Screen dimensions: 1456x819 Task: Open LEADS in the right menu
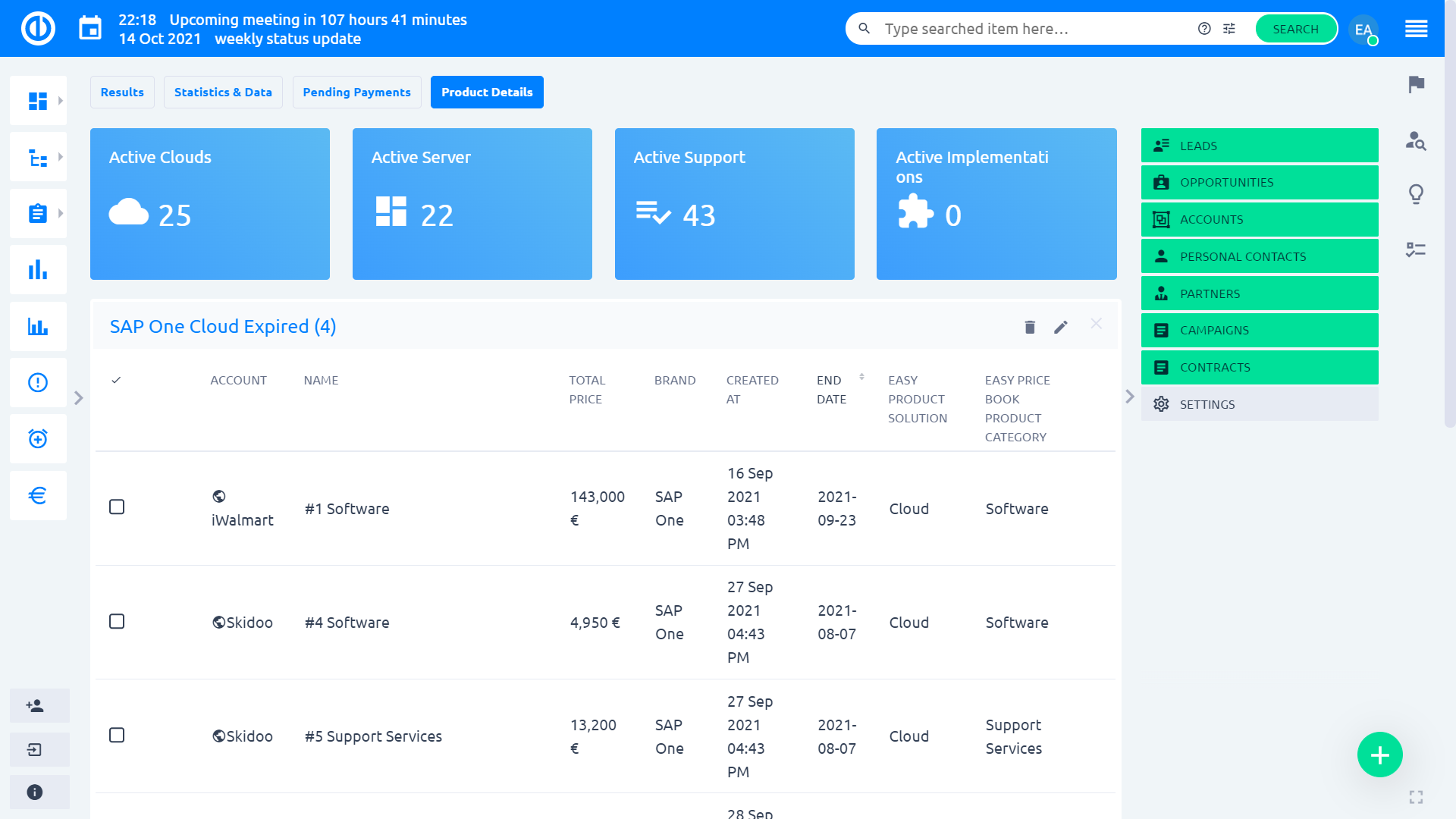point(1260,146)
